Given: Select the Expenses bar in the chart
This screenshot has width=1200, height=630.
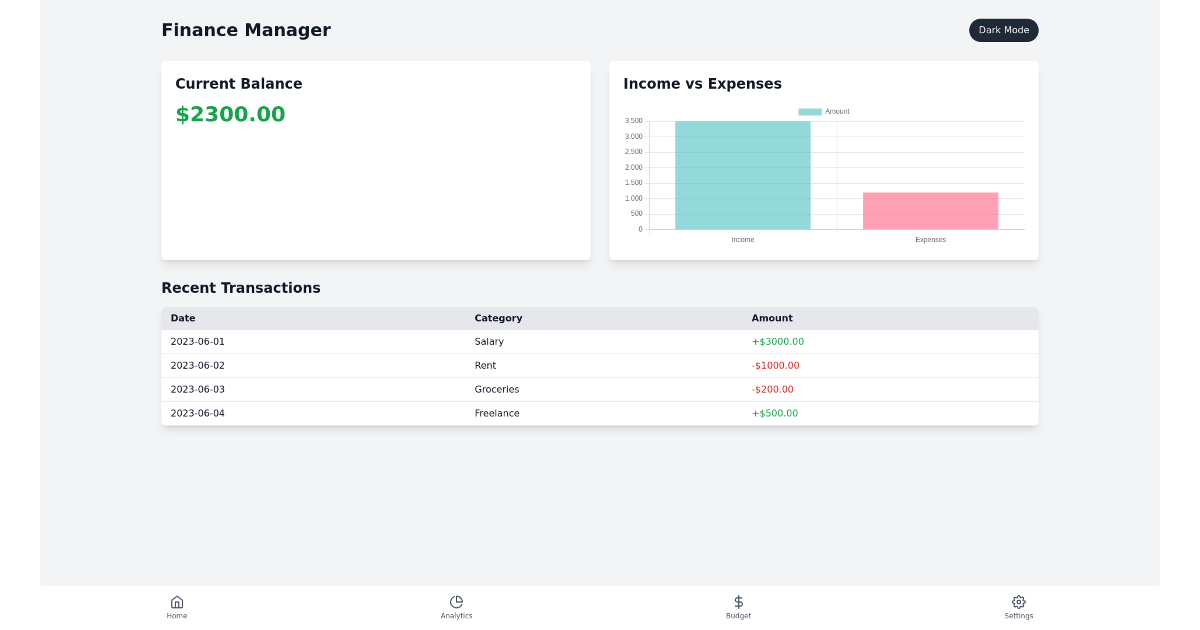Looking at the screenshot, I should click(930, 210).
